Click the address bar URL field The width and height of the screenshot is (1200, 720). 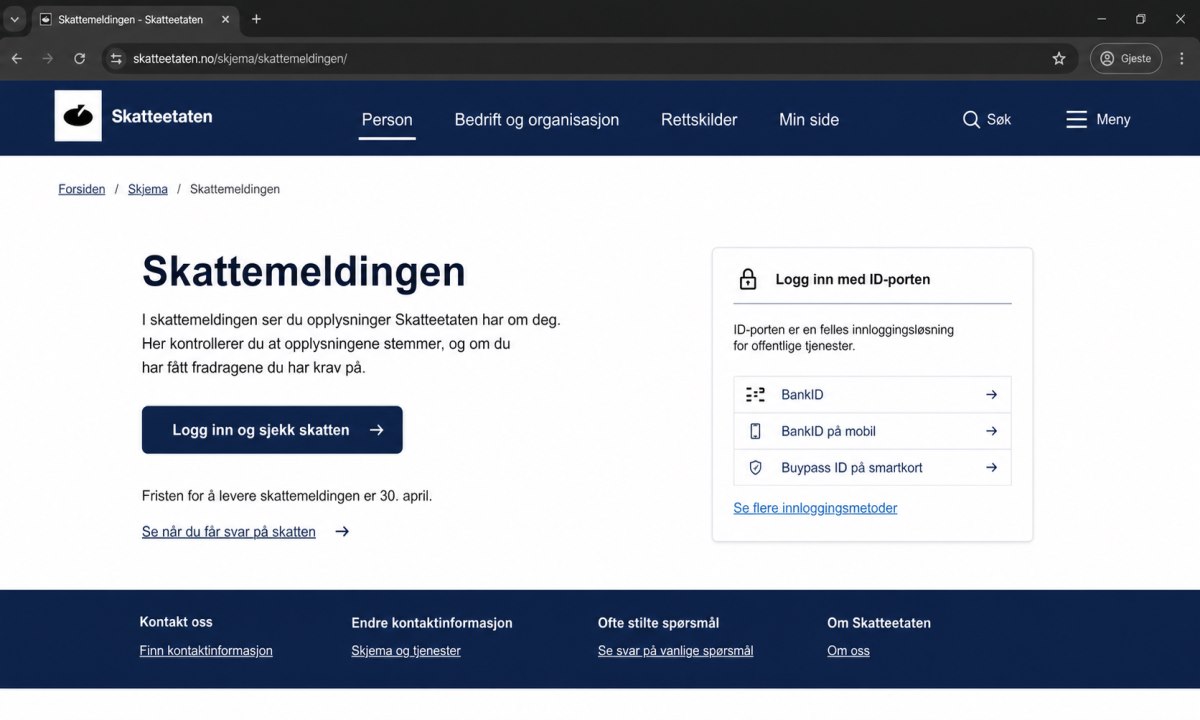590,58
